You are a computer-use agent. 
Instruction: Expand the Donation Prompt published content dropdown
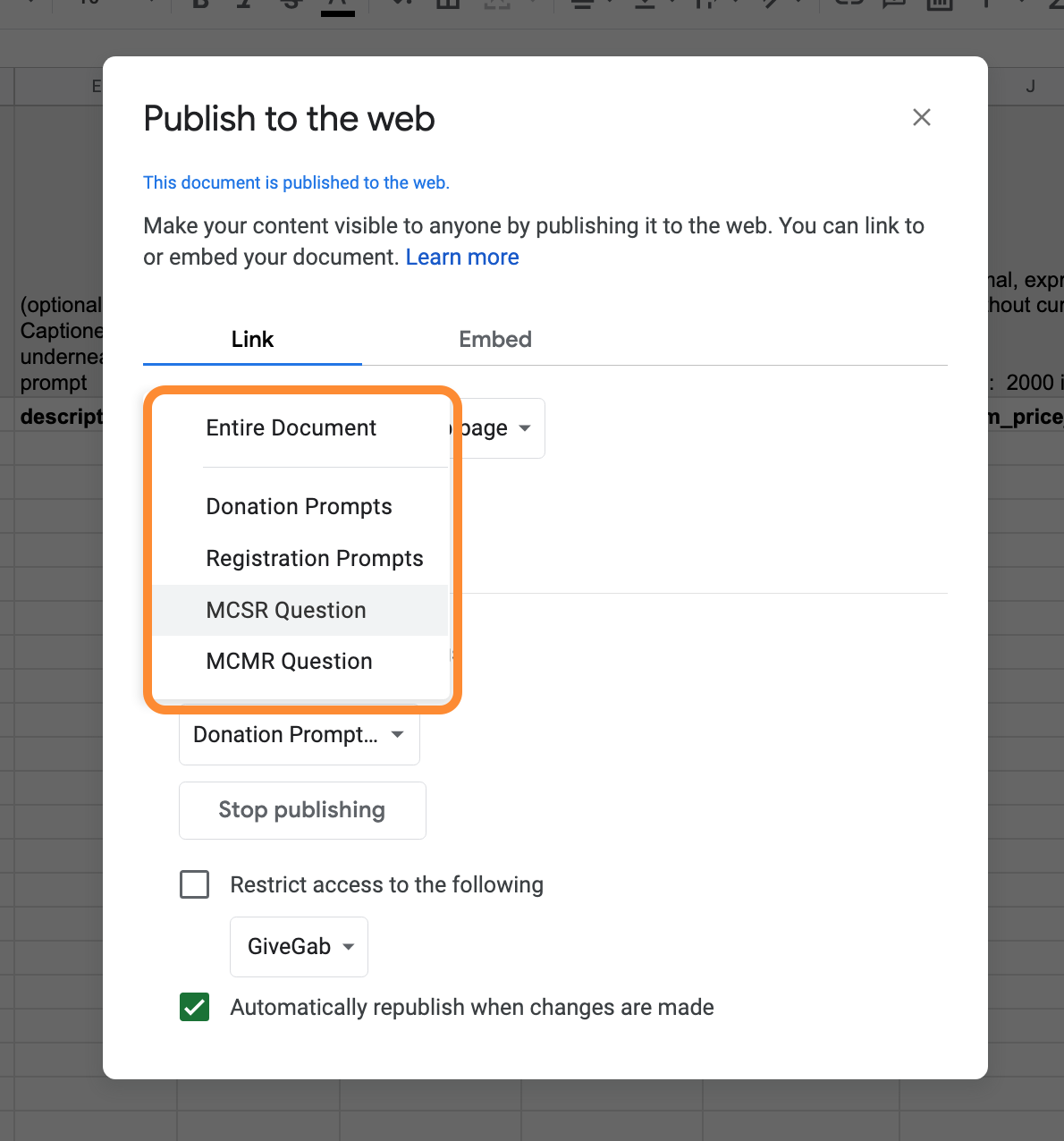point(300,735)
